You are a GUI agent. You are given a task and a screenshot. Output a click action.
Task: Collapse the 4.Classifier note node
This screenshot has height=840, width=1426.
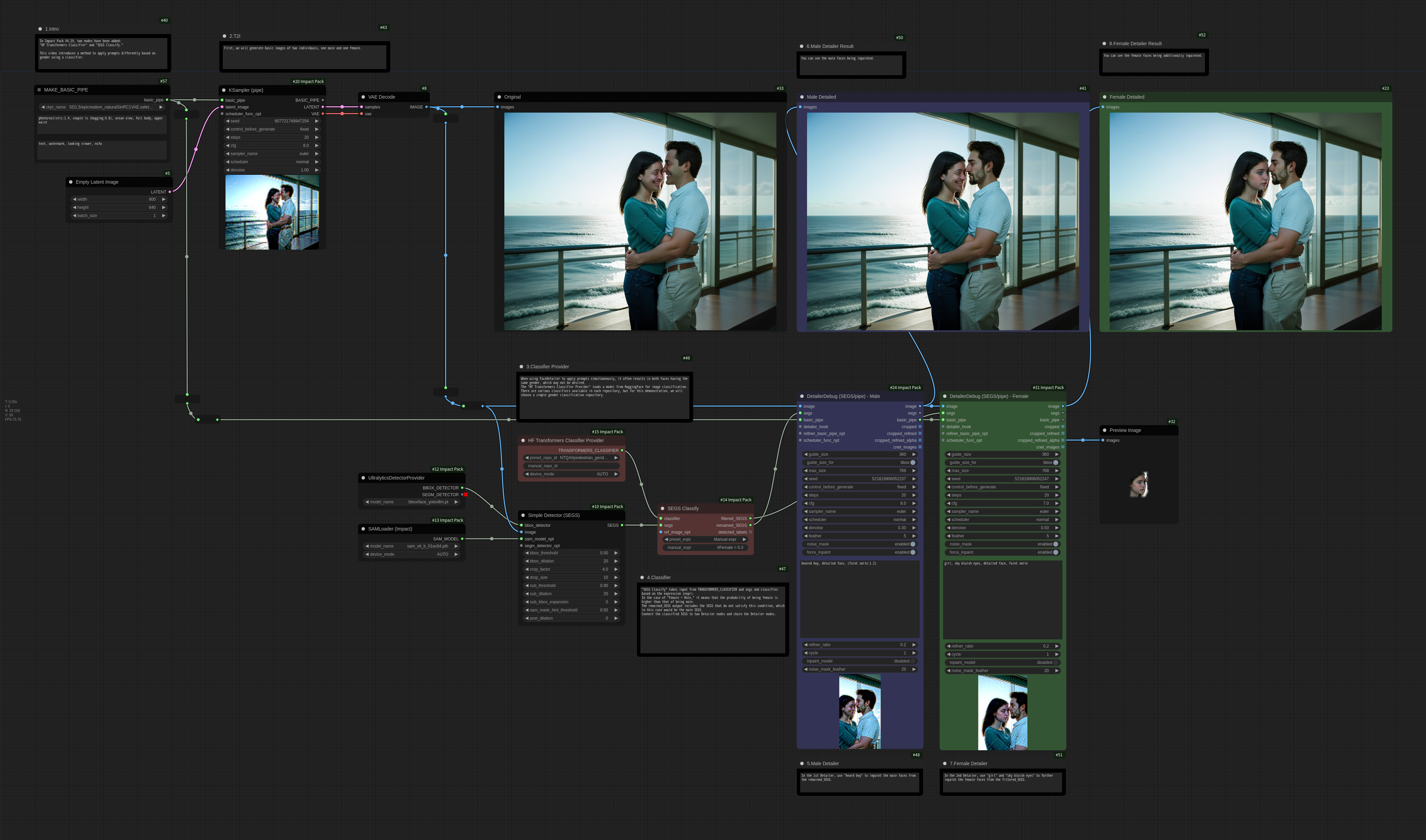[642, 577]
